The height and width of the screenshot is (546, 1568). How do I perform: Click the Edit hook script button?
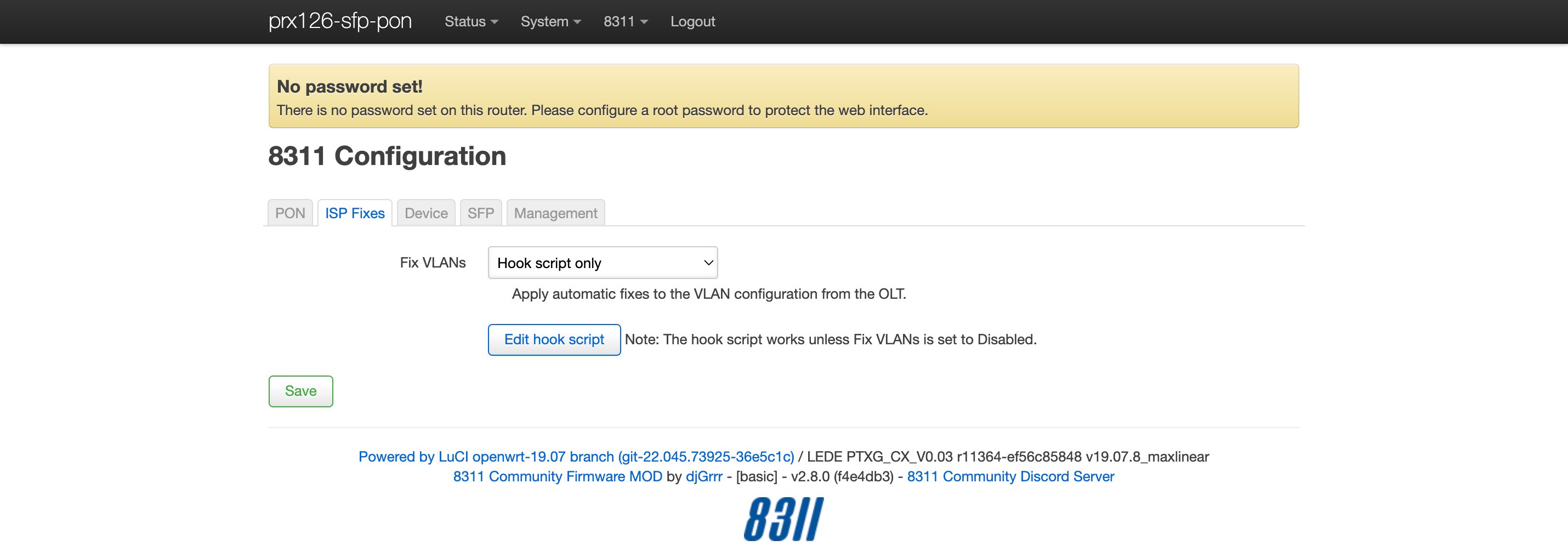(554, 340)
